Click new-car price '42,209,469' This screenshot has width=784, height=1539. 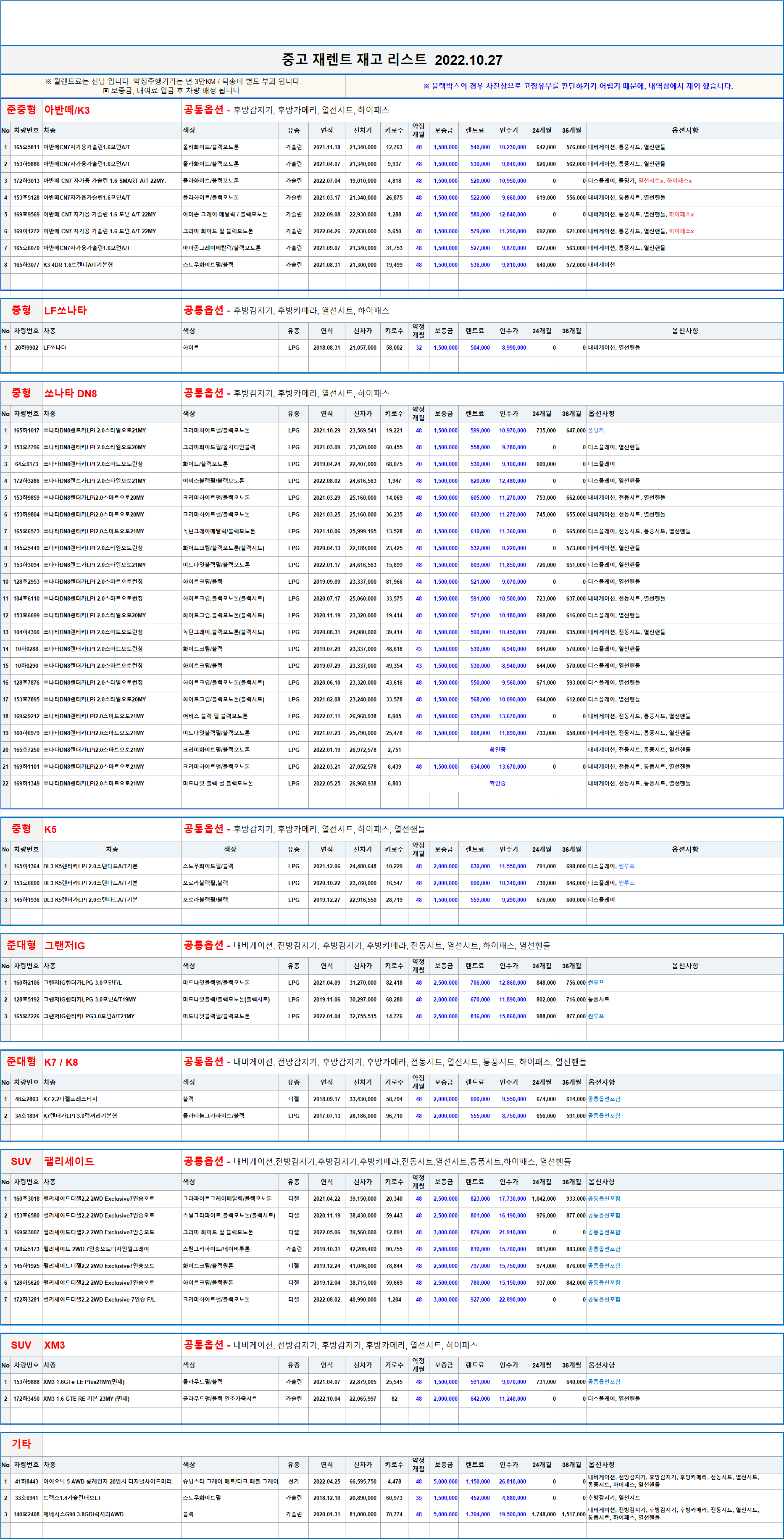point(363,1249)
